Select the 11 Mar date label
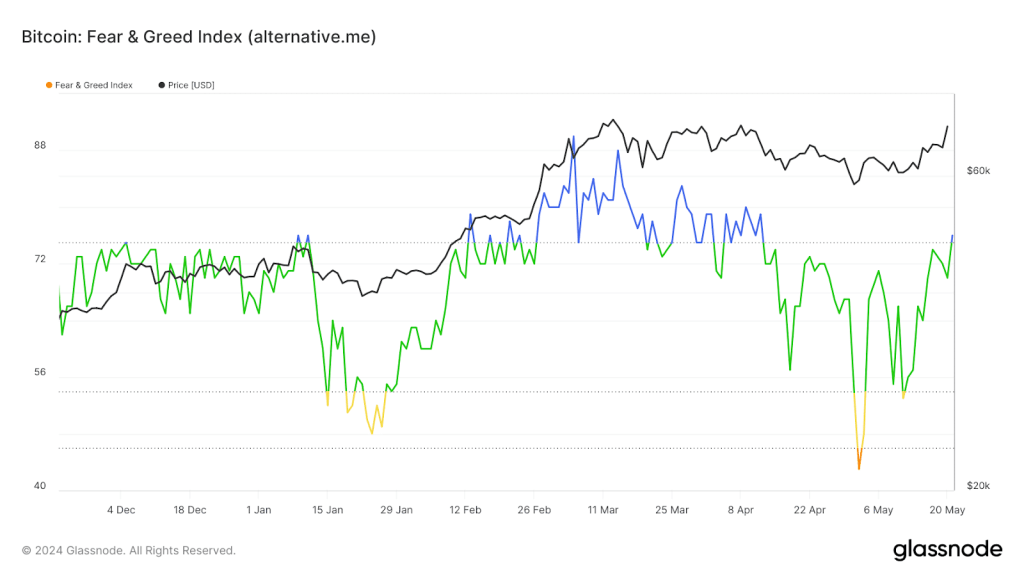Image resolution: width=1024 pixels, height=576 pixels. 604,509
